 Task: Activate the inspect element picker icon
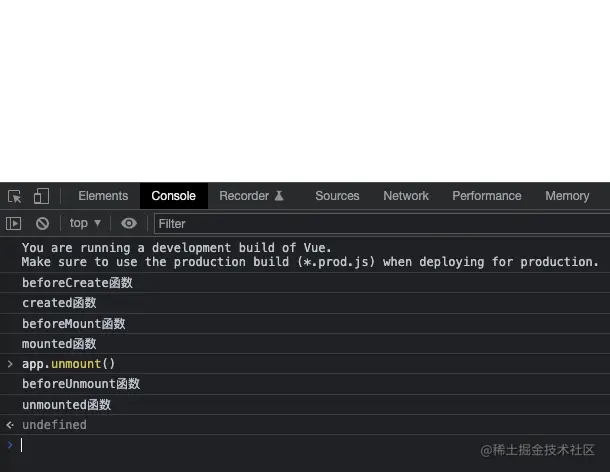(x=15, y=197)
